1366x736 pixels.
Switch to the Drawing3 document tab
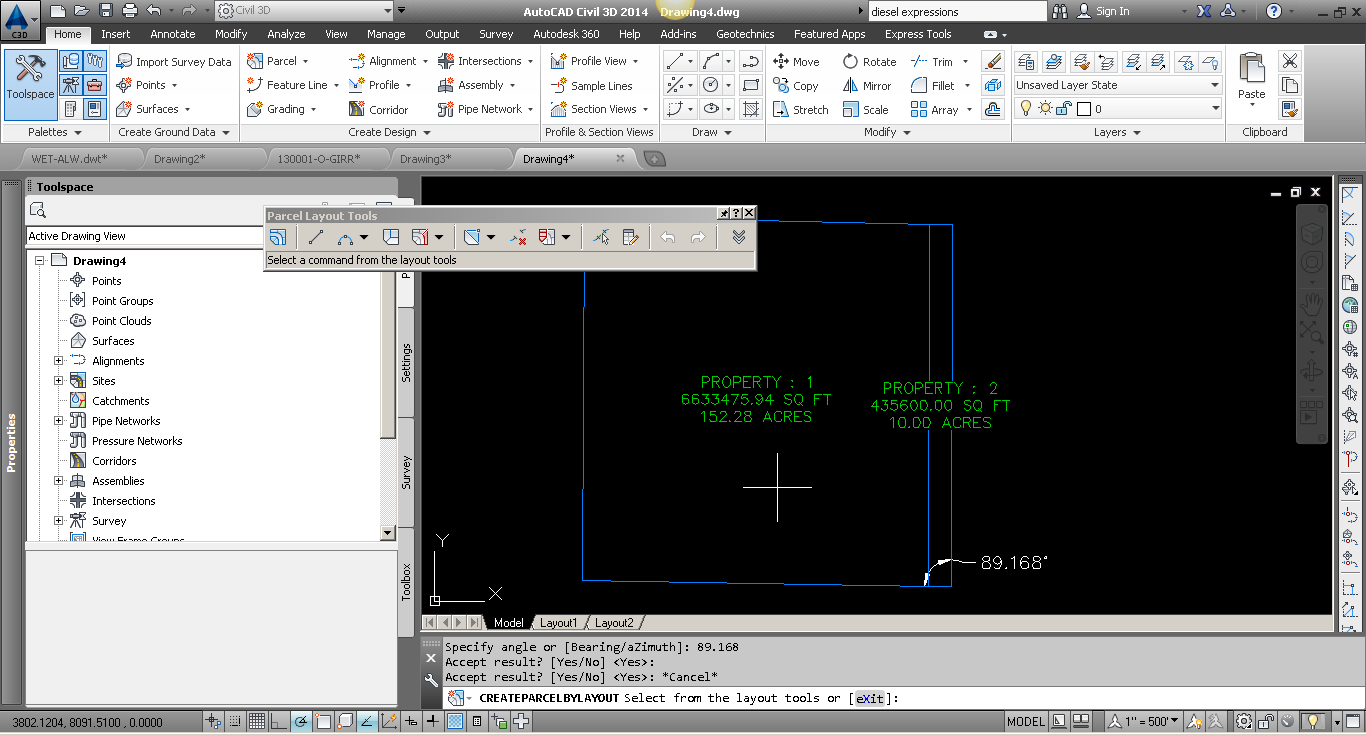[426, 158]
